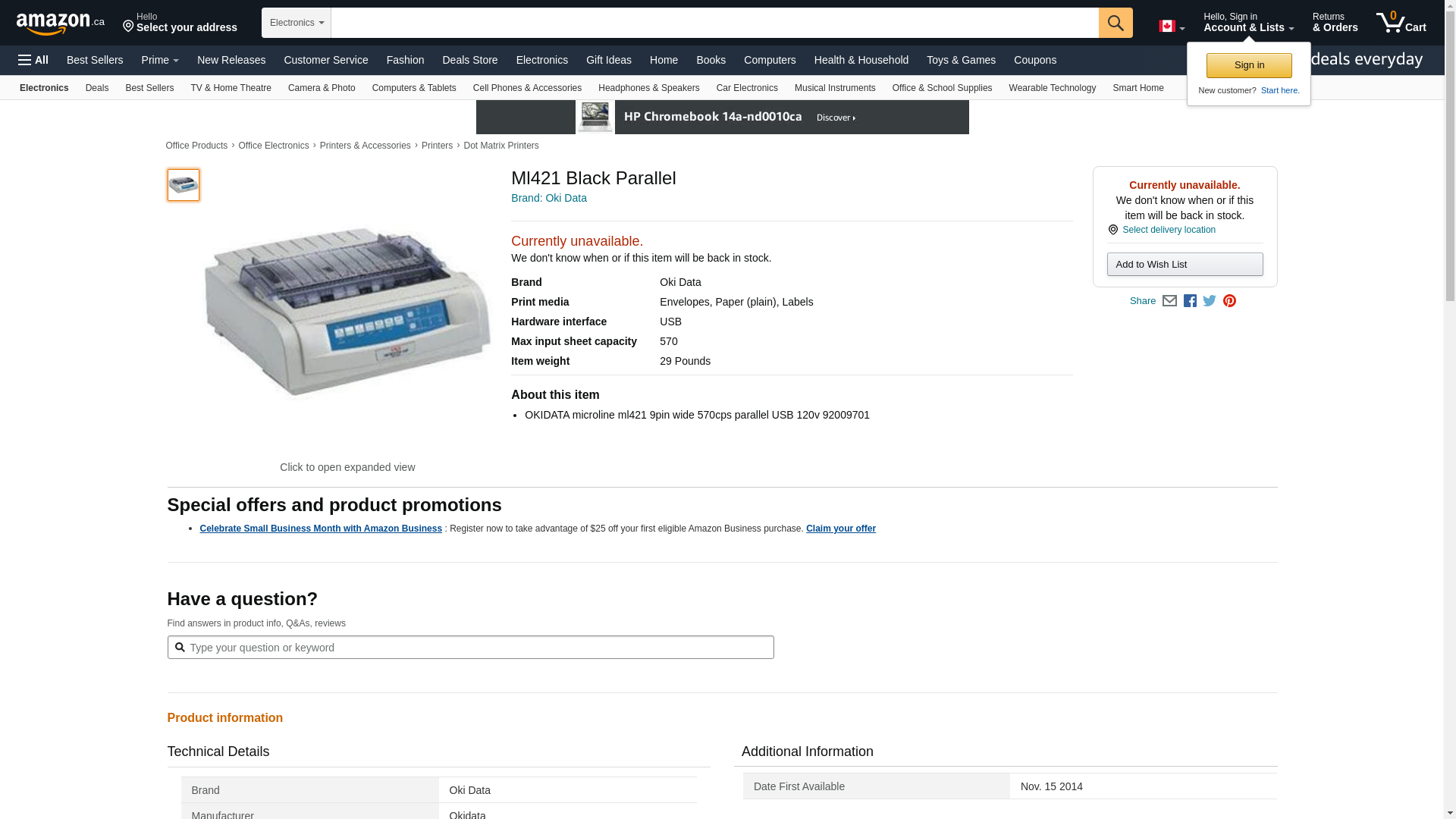Expand the Electronics search category dropdown
This screenshot has width=1456, height=819.
pos(297,23)
